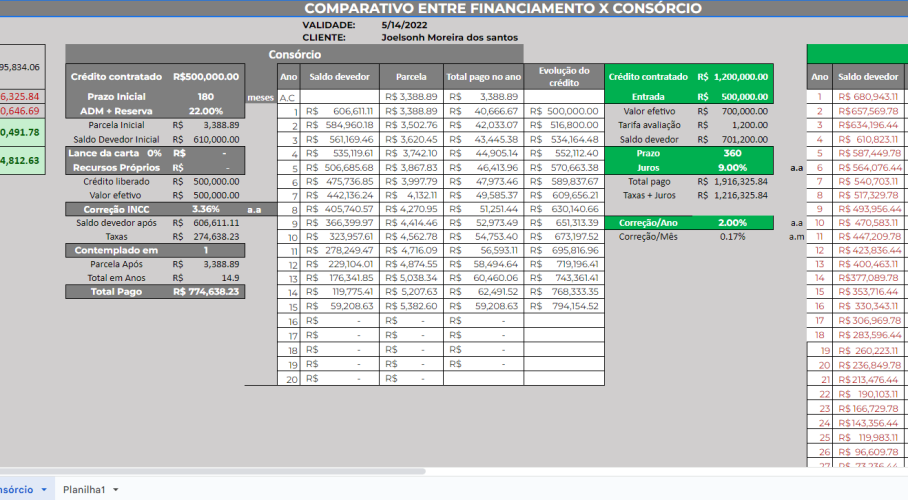This screenshot has width=908, height=500.
Task: Open the Planilha1 sheet tab
Action: coord(84,489)
